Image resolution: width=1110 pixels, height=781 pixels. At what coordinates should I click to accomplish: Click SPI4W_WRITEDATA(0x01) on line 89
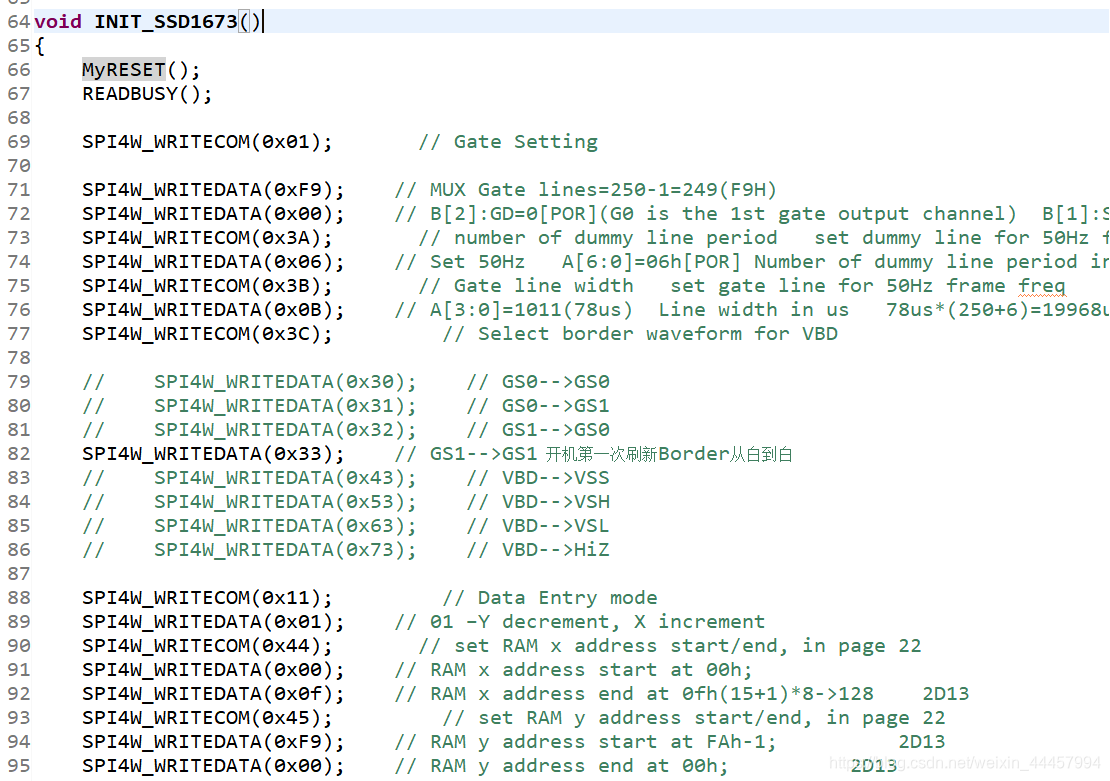213,622
